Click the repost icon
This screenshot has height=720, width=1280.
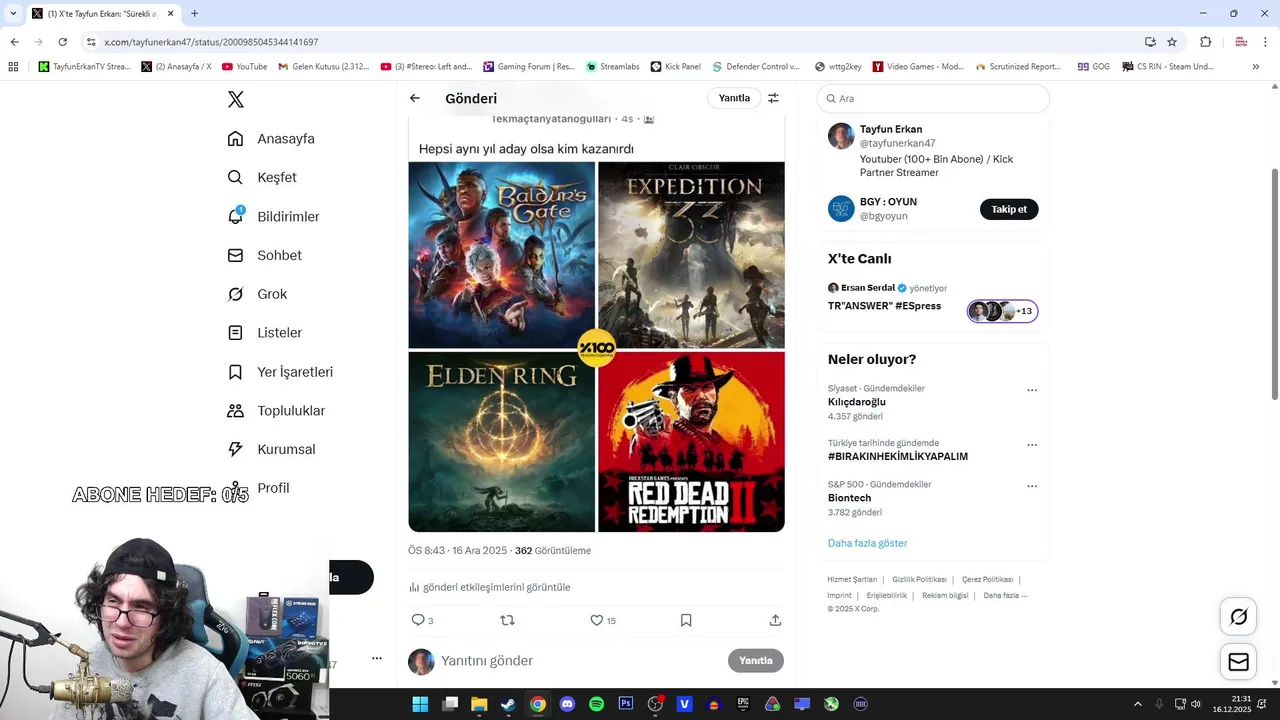pyautogui.click(x=507, y=620)
